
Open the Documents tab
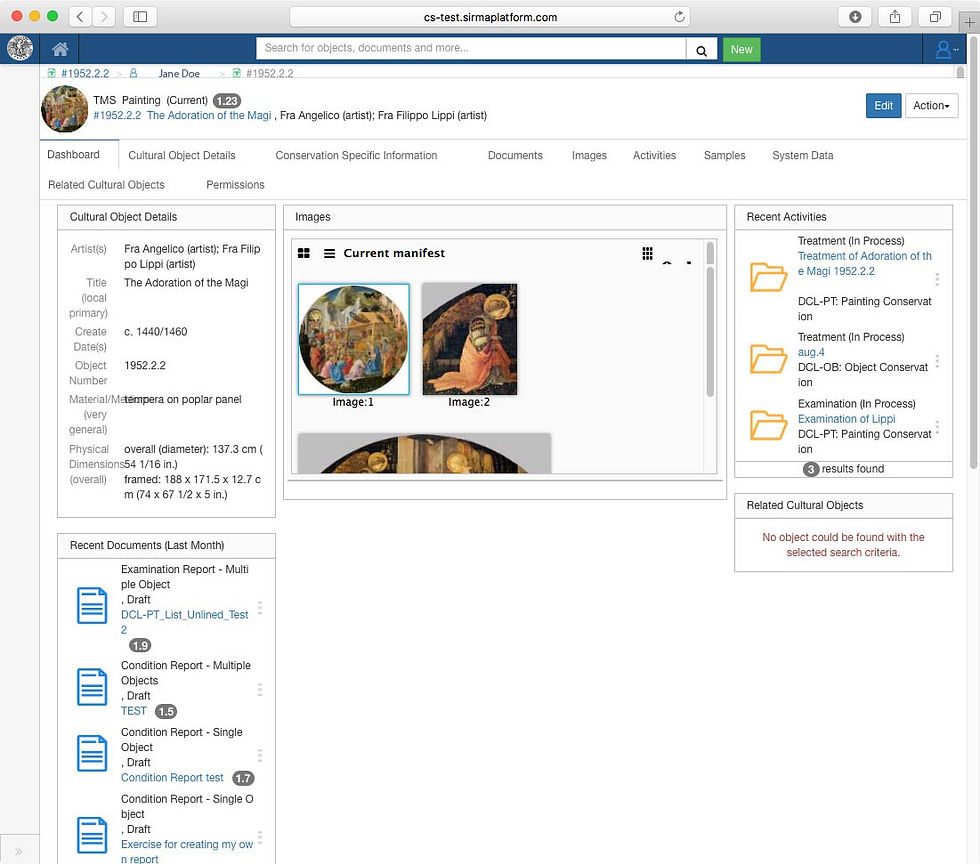point(515,155)
